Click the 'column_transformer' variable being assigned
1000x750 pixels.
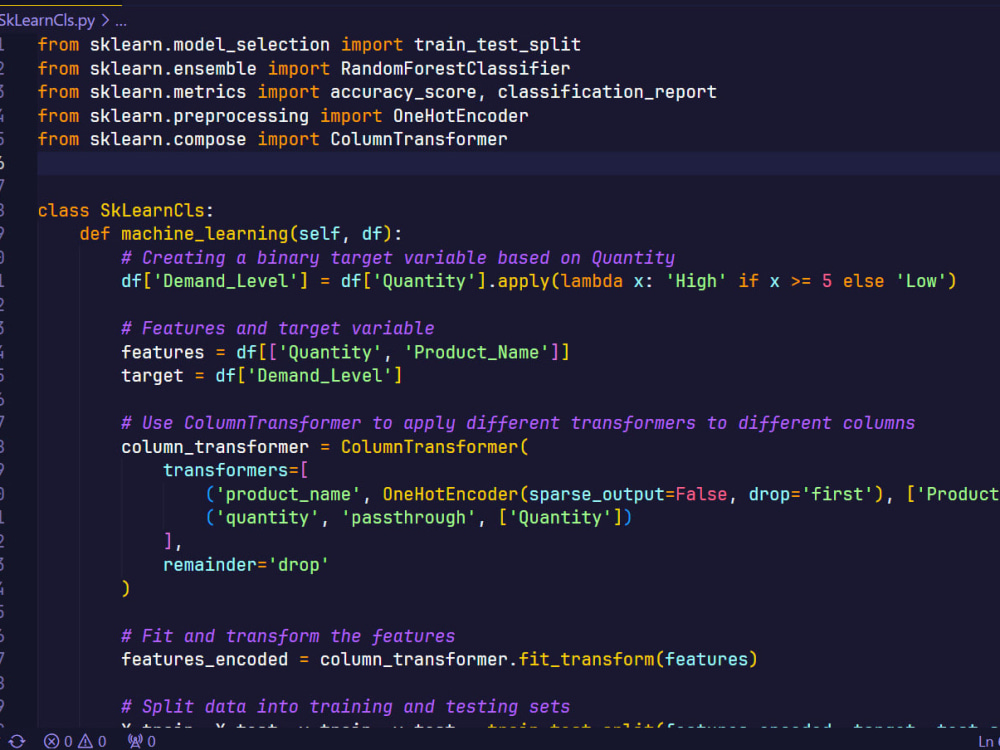coord(215,447)
